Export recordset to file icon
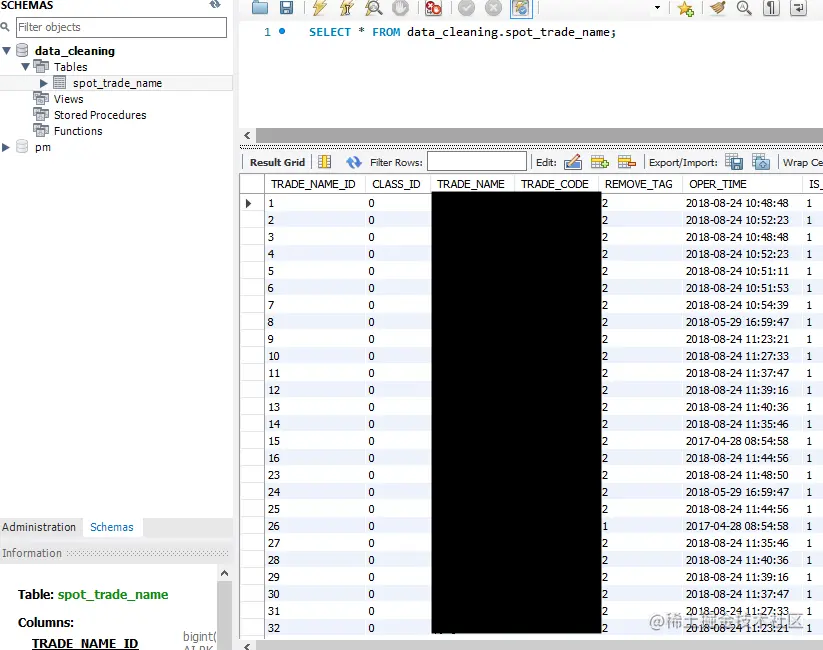This screenshot has width=823, height=650. 734,162
